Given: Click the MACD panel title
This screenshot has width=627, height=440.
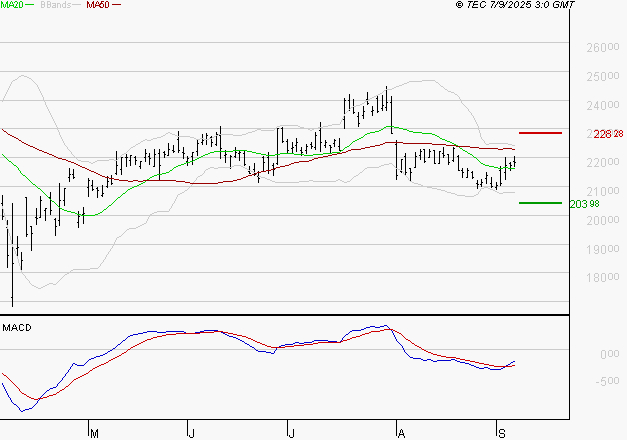Looking at the screenshot, I should tap(17, 327).
